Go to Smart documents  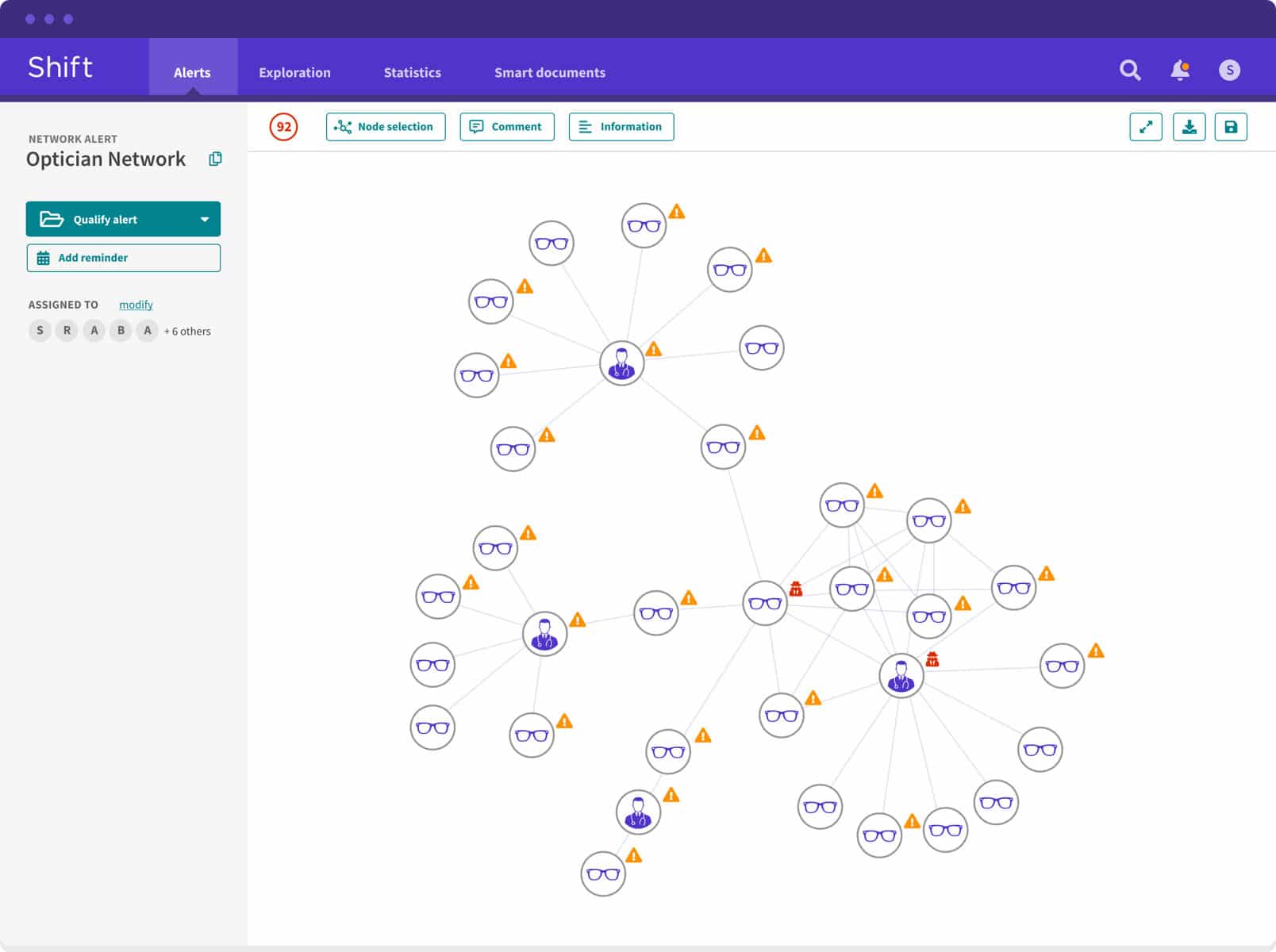tap(549, 72)
